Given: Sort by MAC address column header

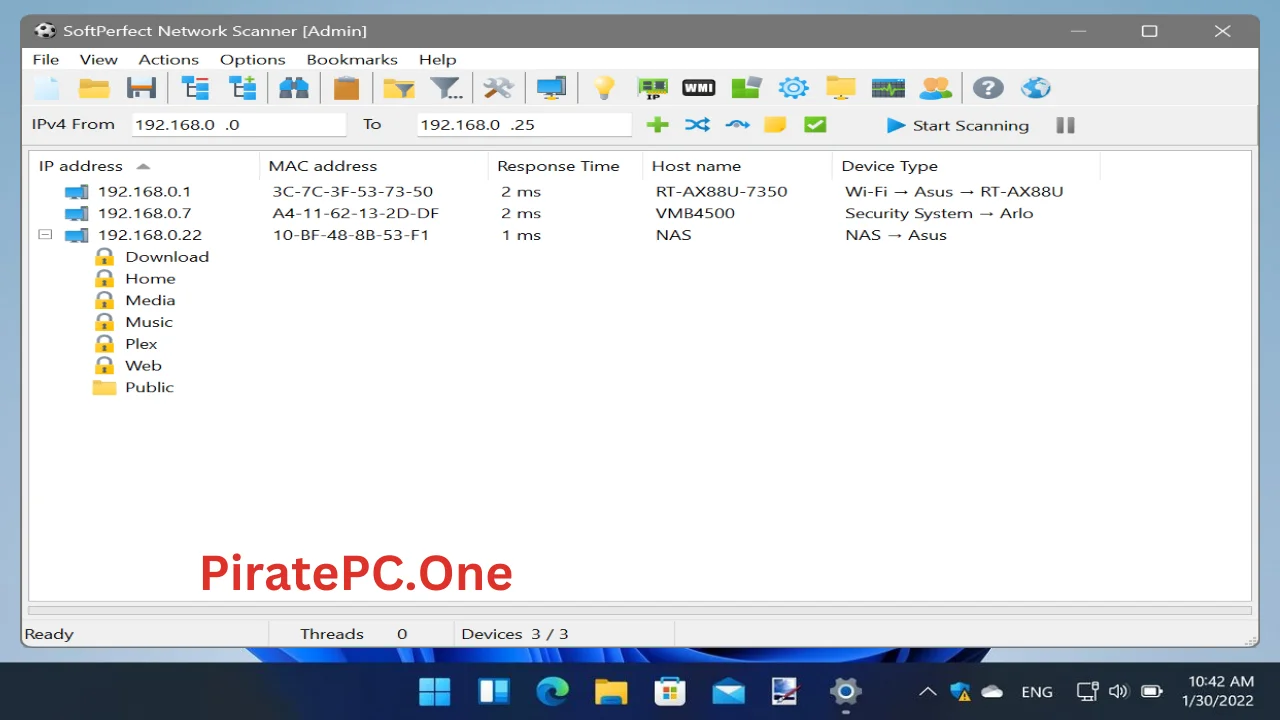Looking at the screenshot, I should coord(374,166).
